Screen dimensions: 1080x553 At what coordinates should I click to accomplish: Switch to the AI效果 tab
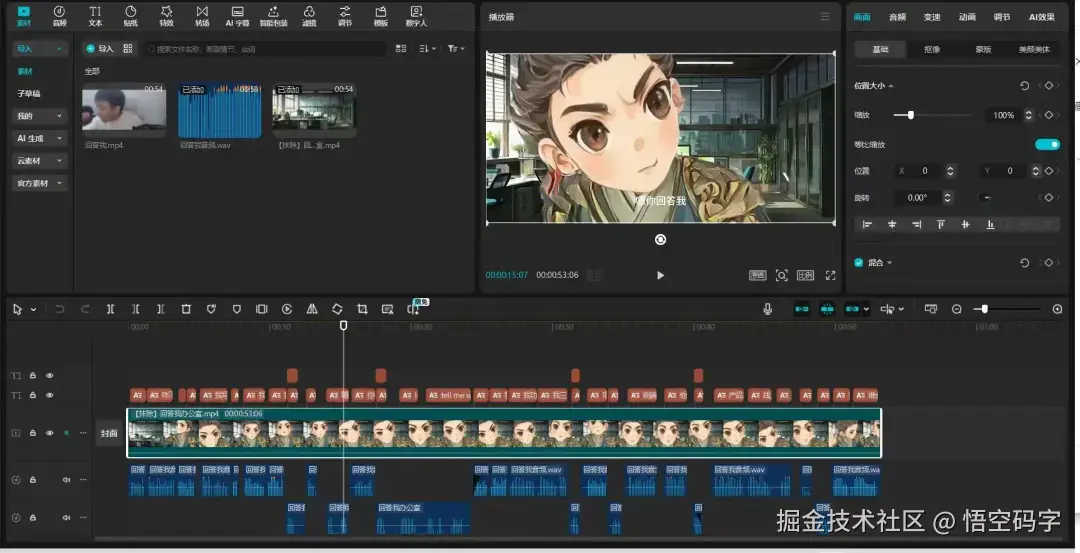[1041, 17]
